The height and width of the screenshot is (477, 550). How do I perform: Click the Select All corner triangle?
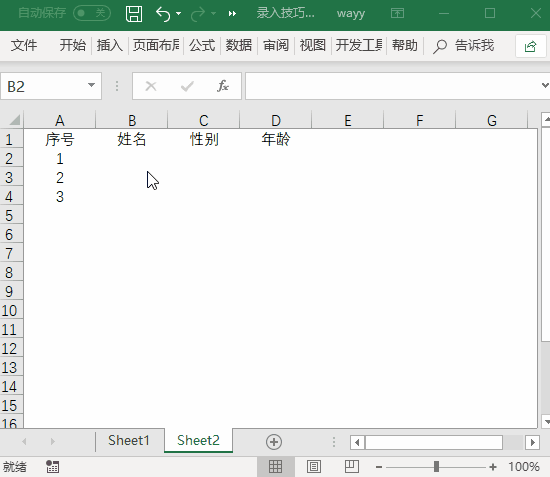pyautogui.click(x=13, y=120)
